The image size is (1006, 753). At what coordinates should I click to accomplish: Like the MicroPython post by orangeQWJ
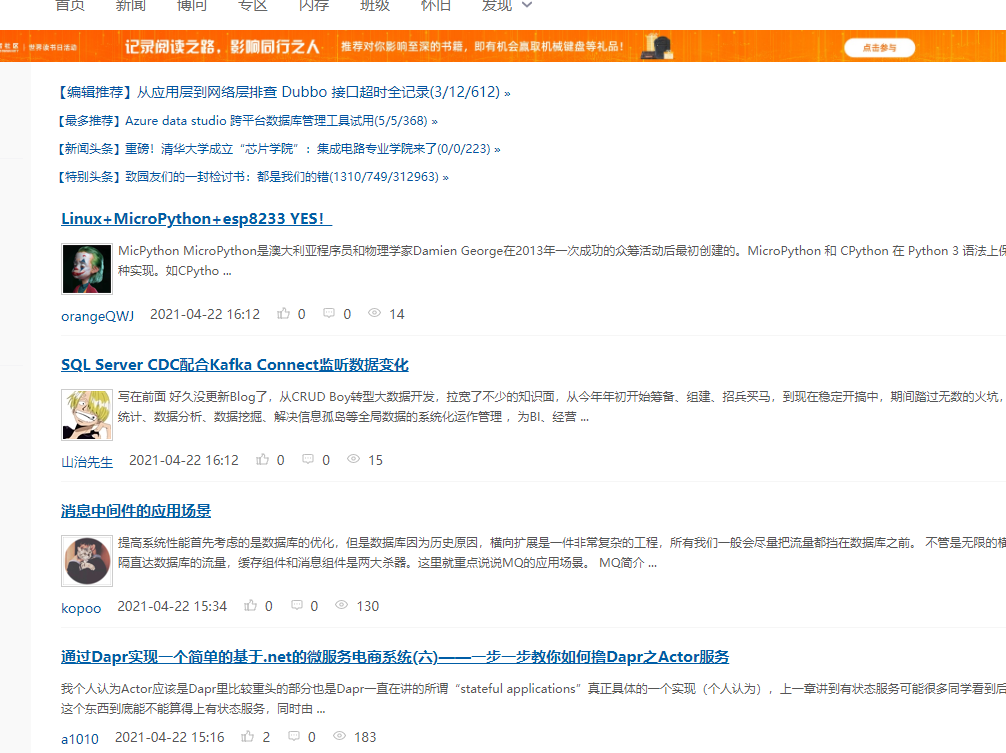pyautogui.click(x=283, y=314)
